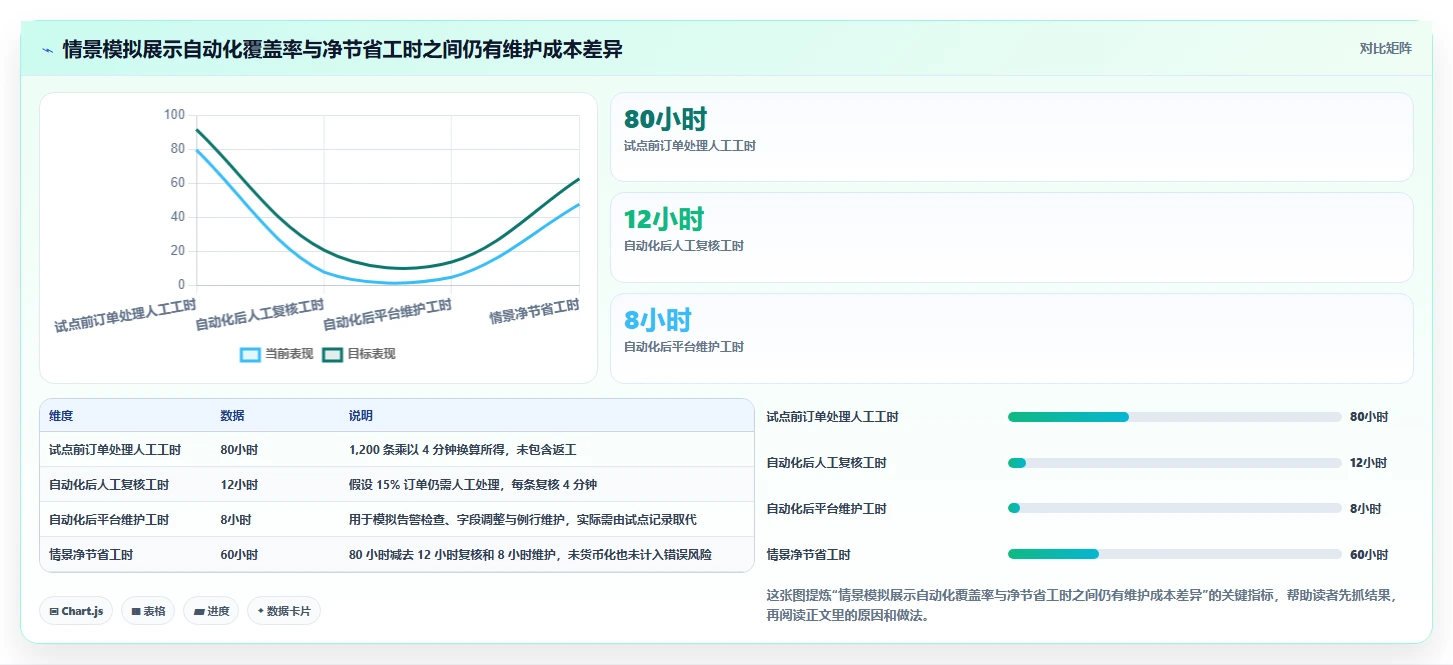Click the 12小时 progress value
The image size is (1453, 665).
(1369, 463)
